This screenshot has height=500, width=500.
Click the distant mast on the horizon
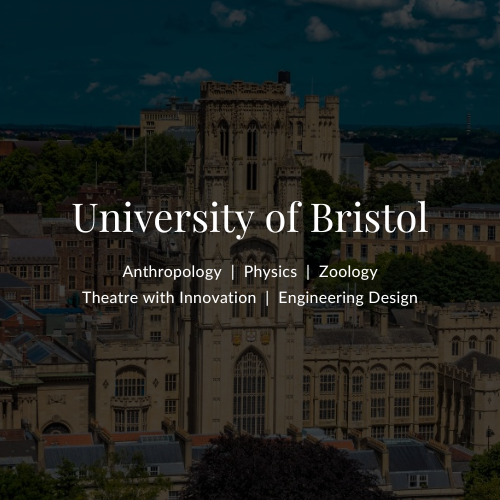pyautogui.click(x=469, y=123)
